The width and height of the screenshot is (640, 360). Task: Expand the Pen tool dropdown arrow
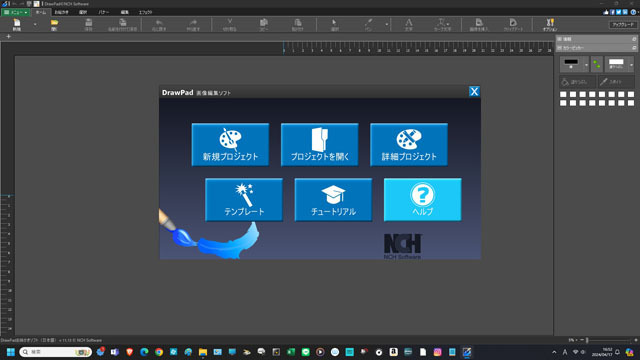coord(387,24)
